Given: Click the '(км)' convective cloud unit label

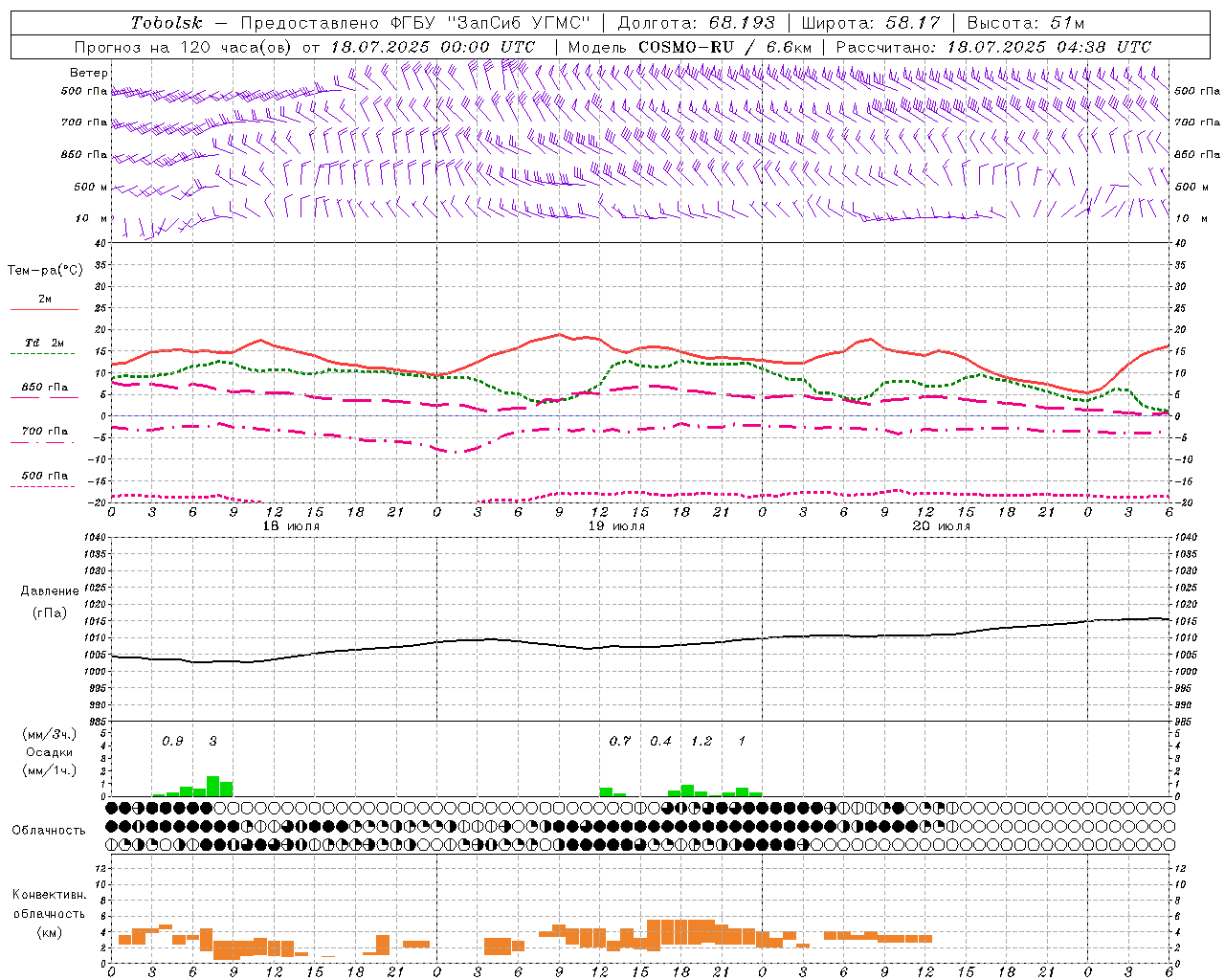Looking at the screenshot, I should tap(49, 932).
